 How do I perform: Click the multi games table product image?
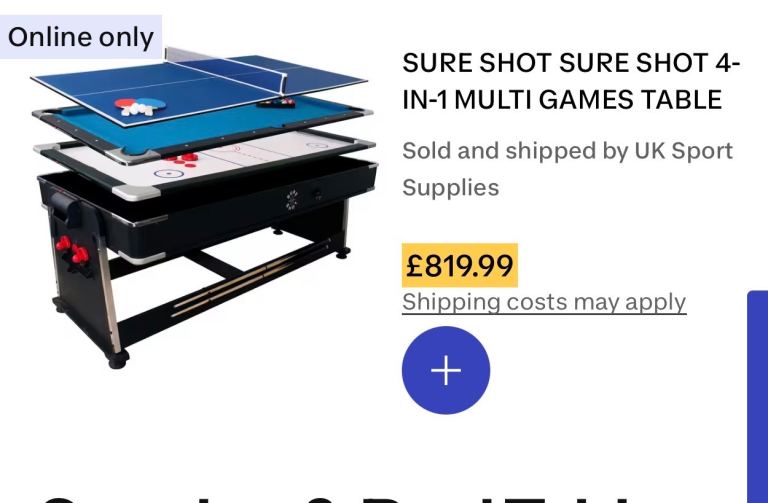[x=203, y=207]
